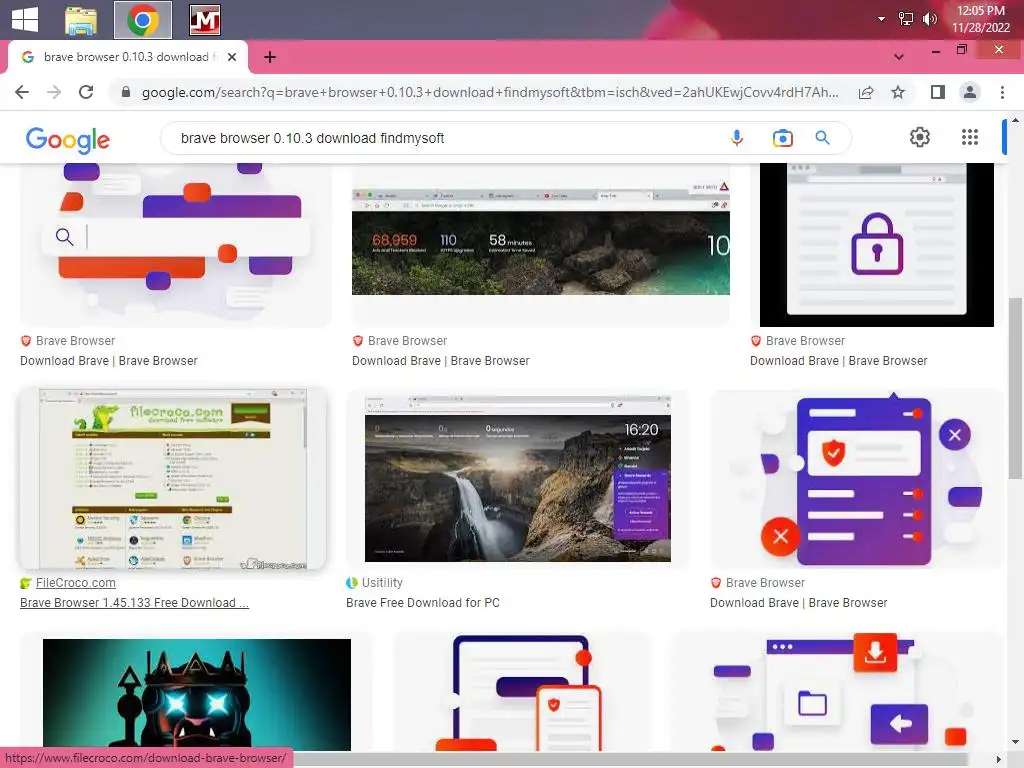Reload the current page
Screen dimensions: 1024x768
86,92
